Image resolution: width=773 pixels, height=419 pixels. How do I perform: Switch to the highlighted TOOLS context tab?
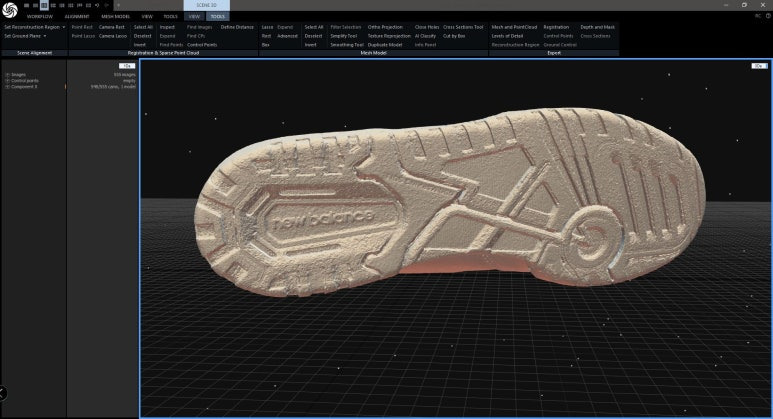[x=217, y=17]
